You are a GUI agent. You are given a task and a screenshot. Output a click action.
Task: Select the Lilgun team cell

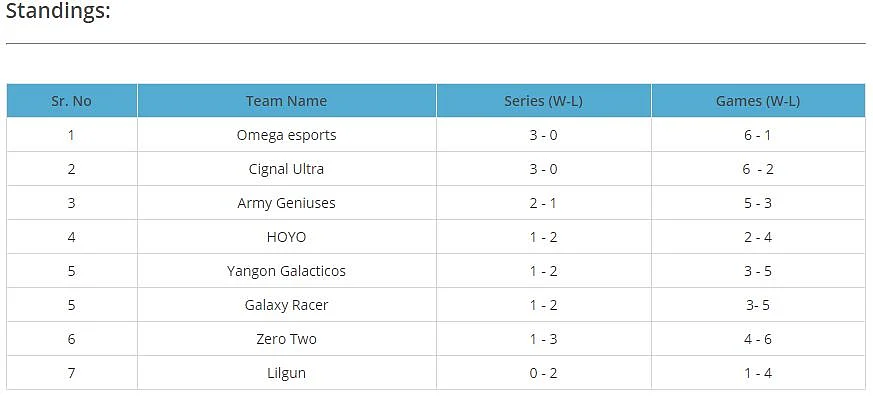tap(287, 372)
